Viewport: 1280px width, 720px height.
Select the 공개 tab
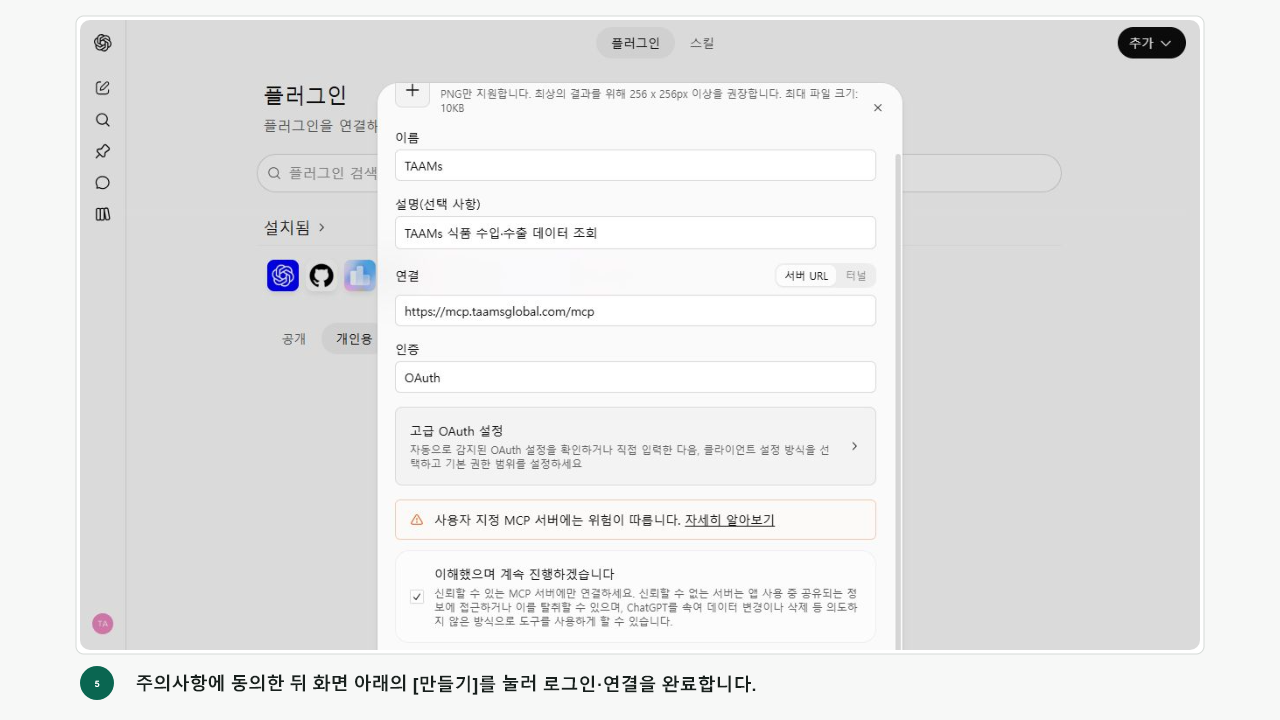point(294,339)
